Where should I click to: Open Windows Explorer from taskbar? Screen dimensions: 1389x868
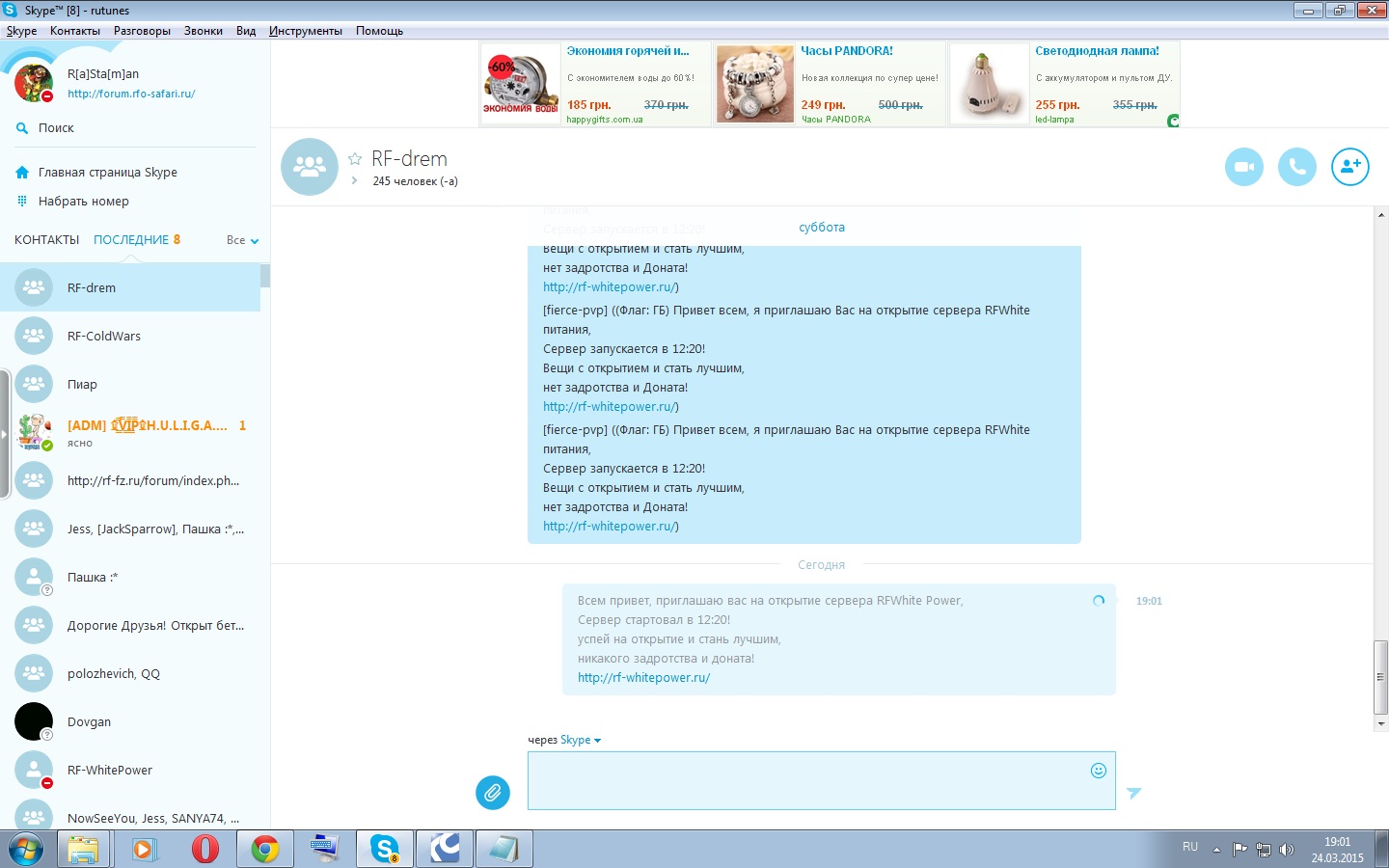[x=83, y=850]
